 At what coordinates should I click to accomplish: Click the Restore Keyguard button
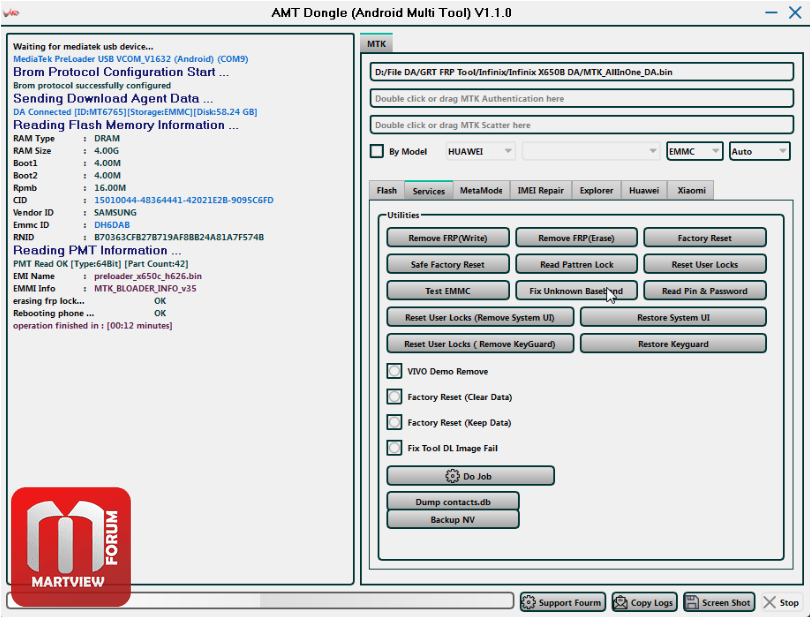tap(673, 344)
